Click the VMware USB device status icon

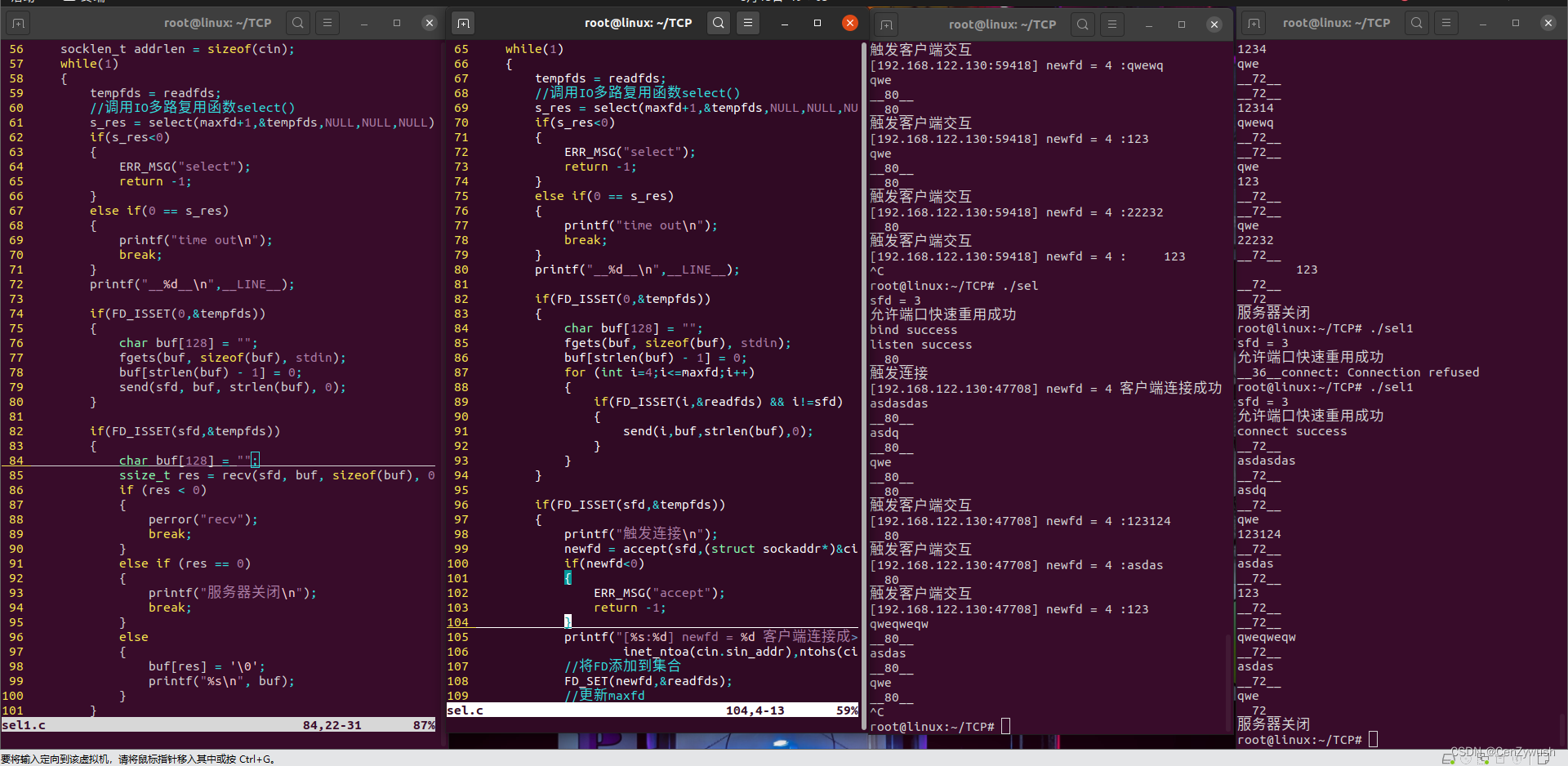click(1517, 759)
